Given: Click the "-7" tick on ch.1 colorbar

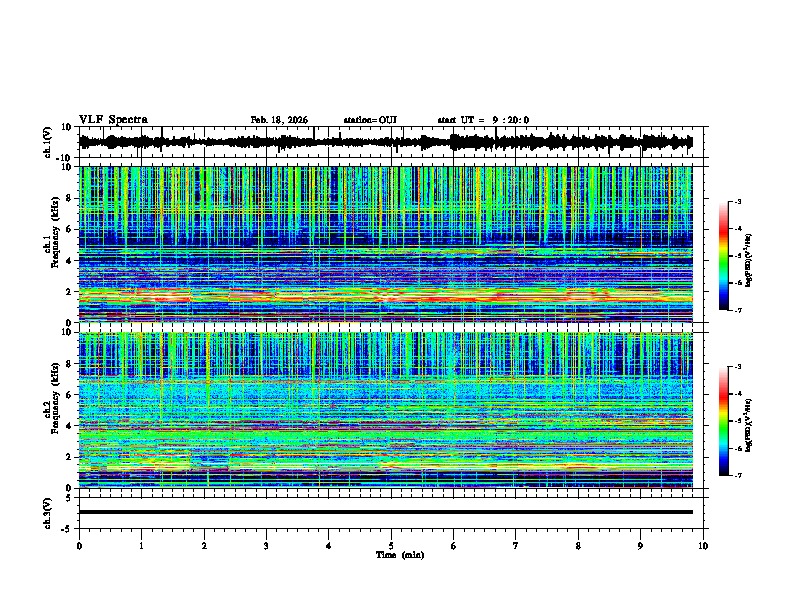Looking at the screenshot, I should pyautogui.click(x=737, y=310).
